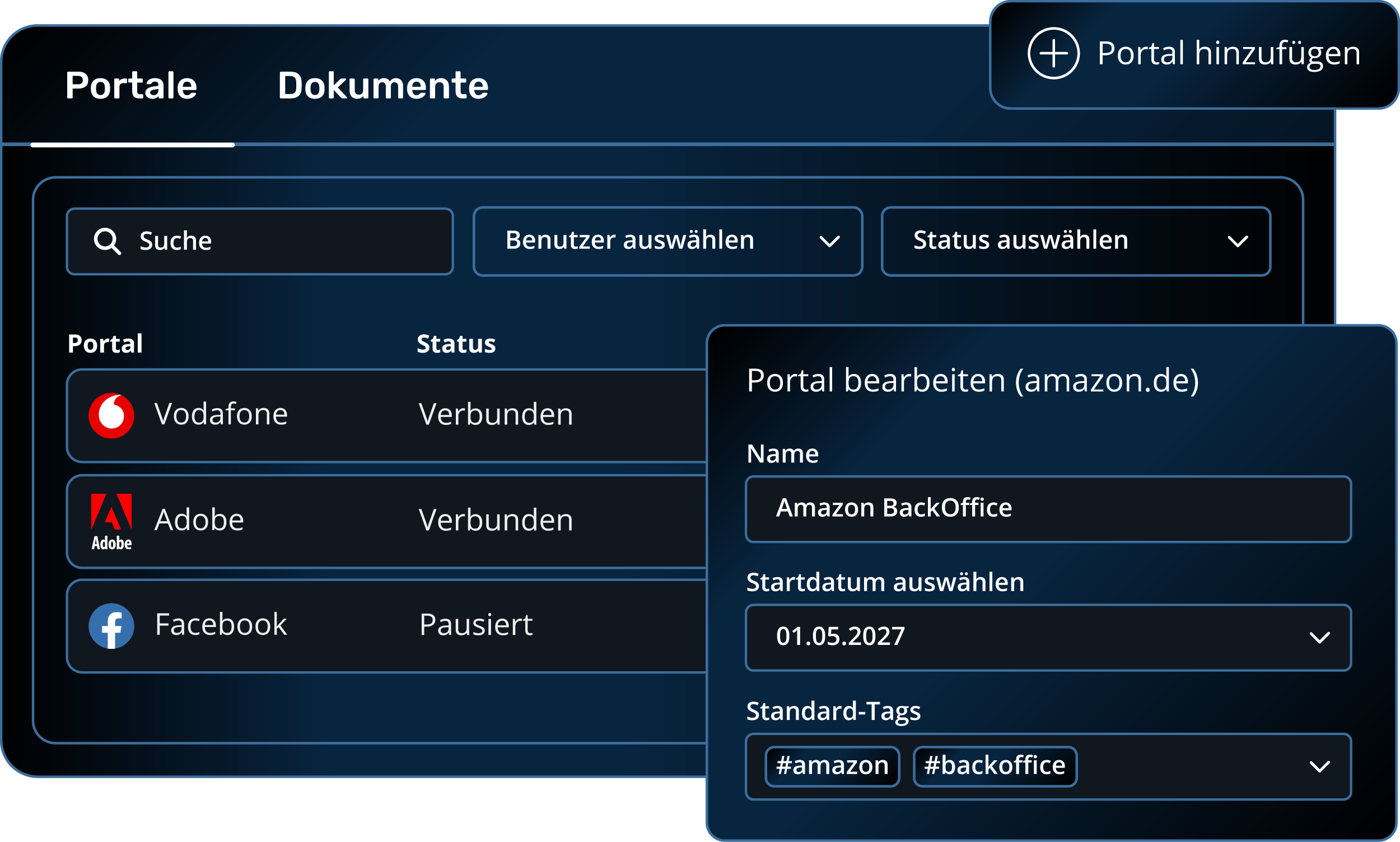Viewport: 1400px width, 842px height.
Task: Open the Benutzer auswählen dropdown
Action: tap(668, 241)
